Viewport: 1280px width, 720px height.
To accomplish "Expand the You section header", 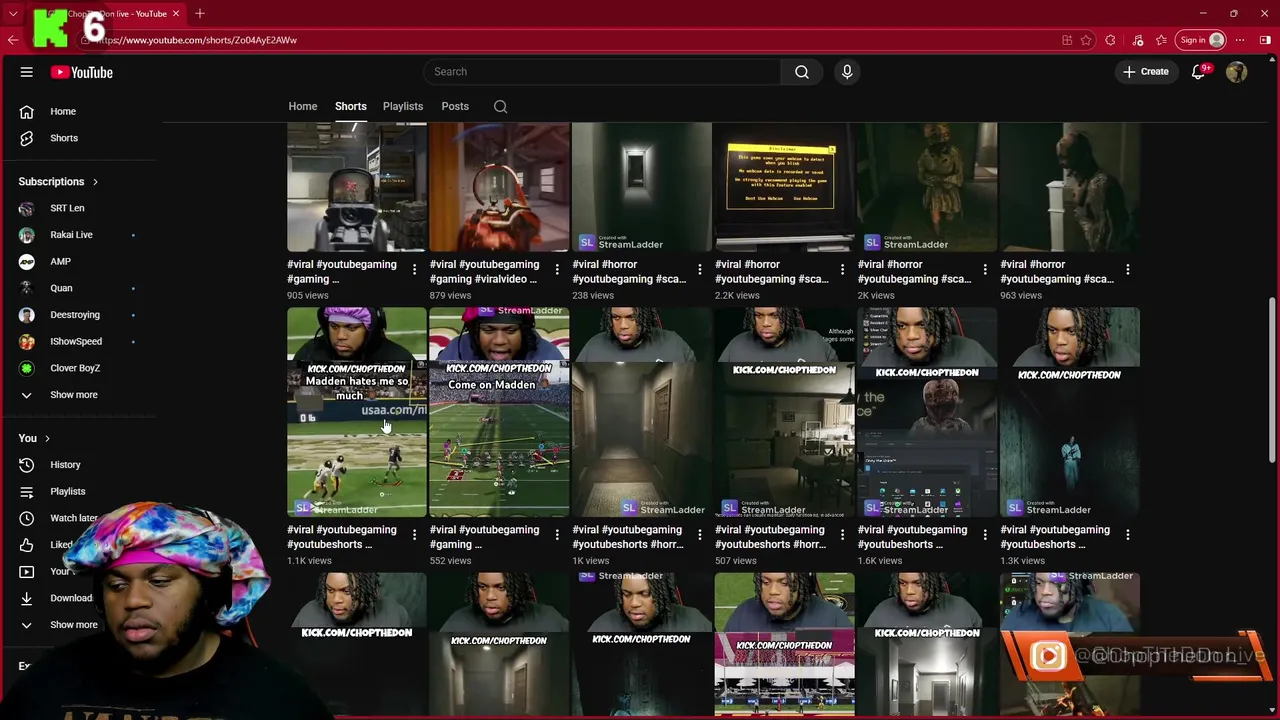I will point(34,438).
